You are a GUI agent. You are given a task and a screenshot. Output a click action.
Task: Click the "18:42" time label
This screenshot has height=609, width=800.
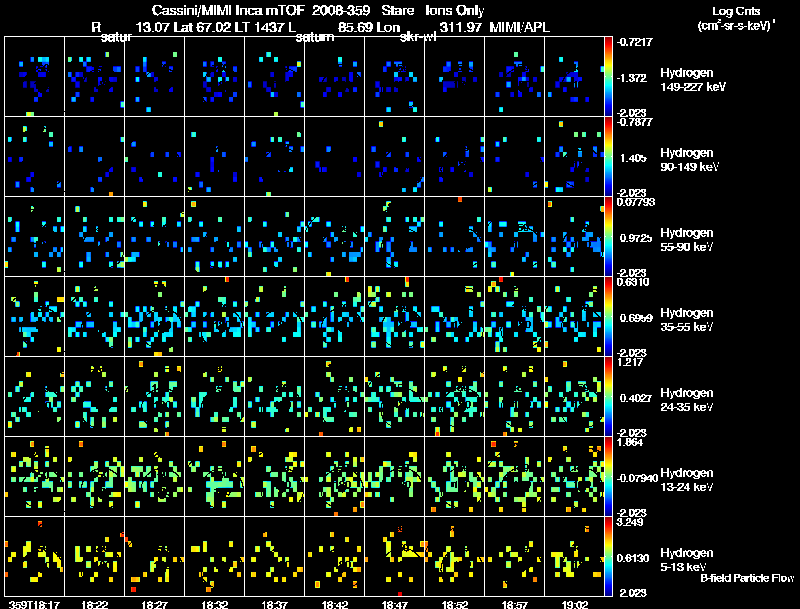click(335, 604)
